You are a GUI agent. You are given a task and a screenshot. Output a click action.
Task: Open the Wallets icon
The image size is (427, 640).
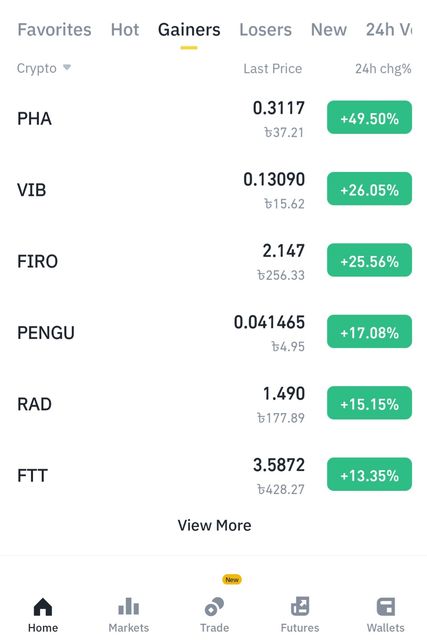[385, 607]
